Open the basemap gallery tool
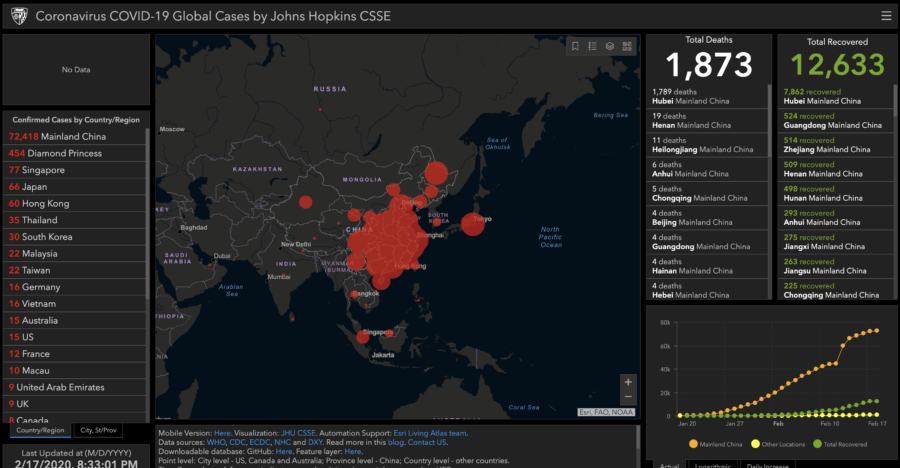 (627, 47)
